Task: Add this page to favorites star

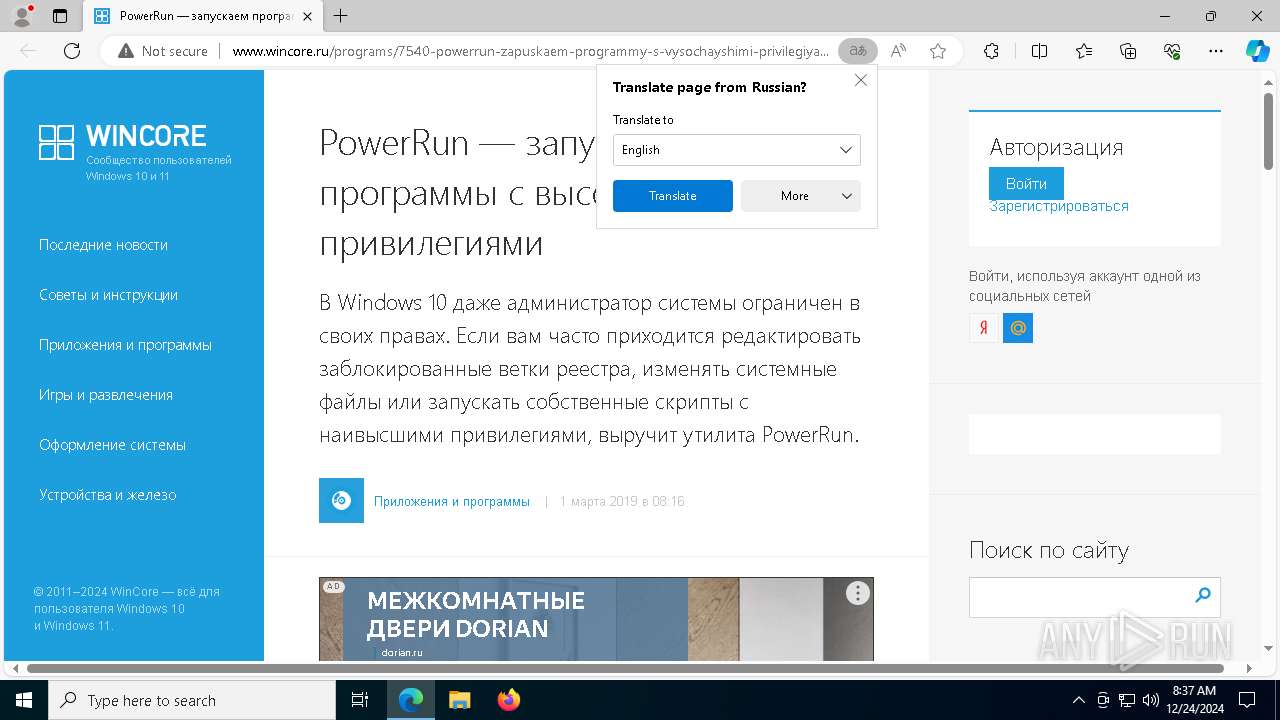Action: point(937,51)
